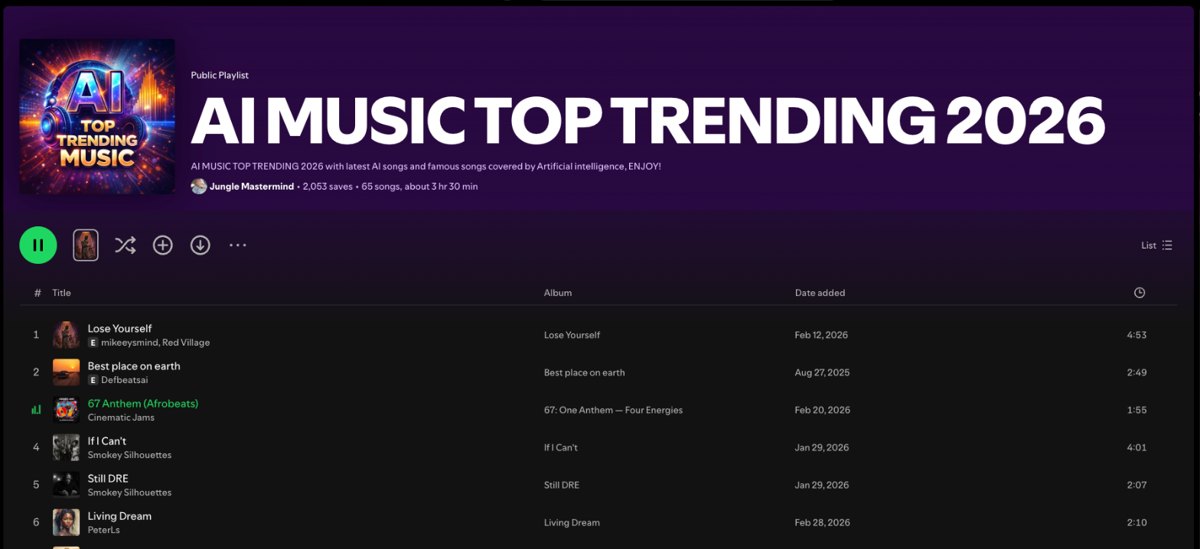Viewport: 1200px width, 549px height.
Task: Click the now-playing equalizer icon for track 3
Action: coord(37,410)
